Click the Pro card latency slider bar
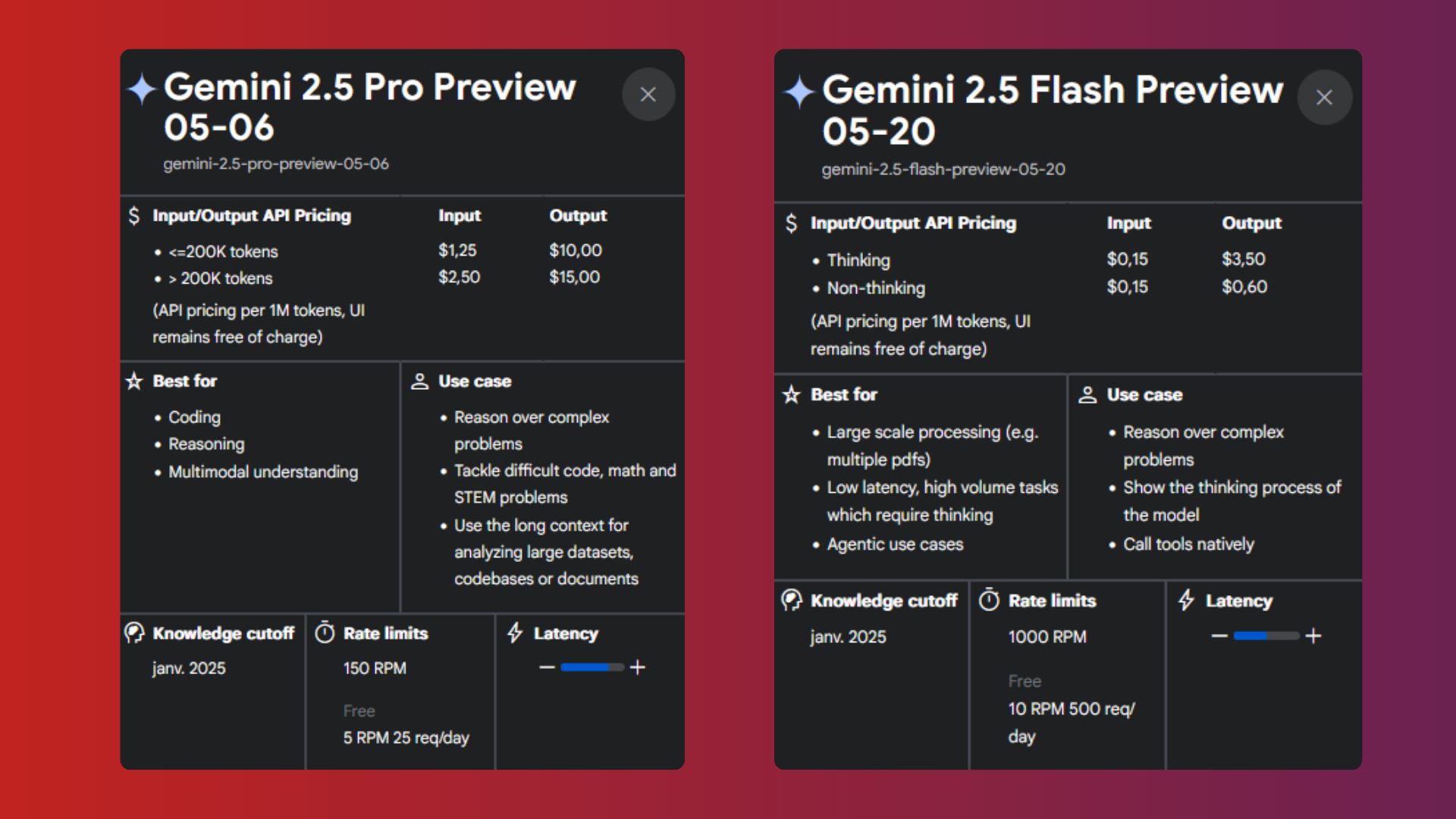 (592, 667)
